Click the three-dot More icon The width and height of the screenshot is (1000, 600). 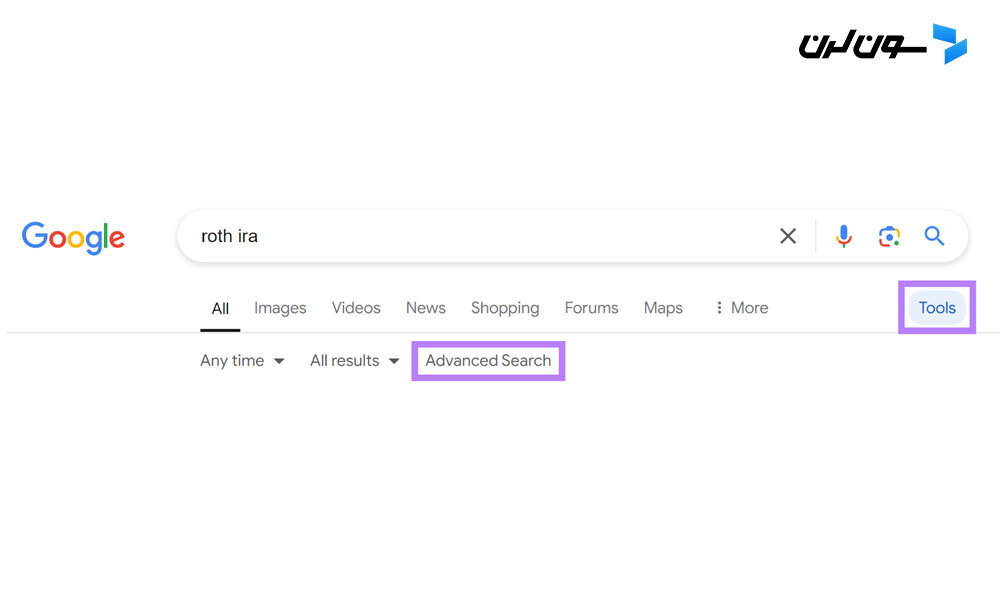[x=719, y=308]
